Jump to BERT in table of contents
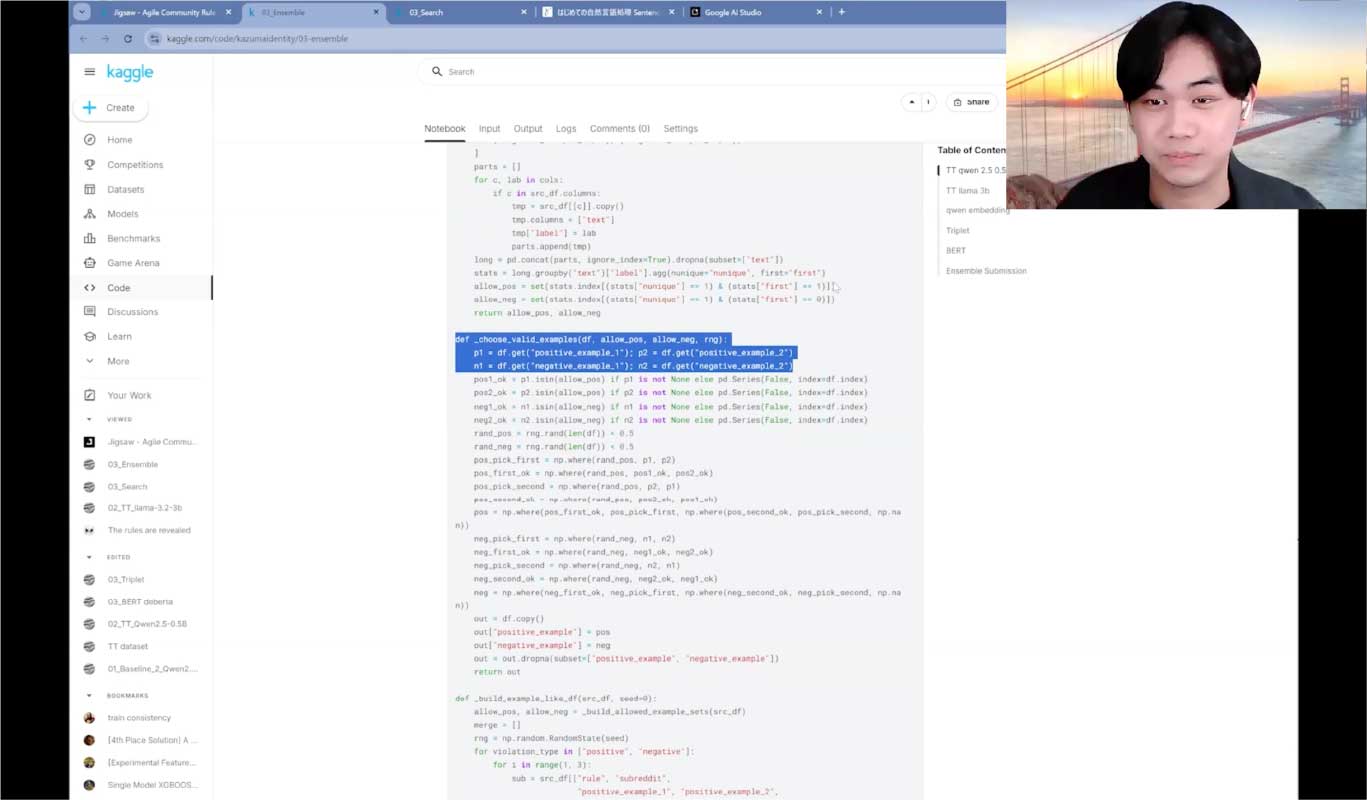Image resolution: width=1367 pixels, height=800 pixels. [956, 251]
